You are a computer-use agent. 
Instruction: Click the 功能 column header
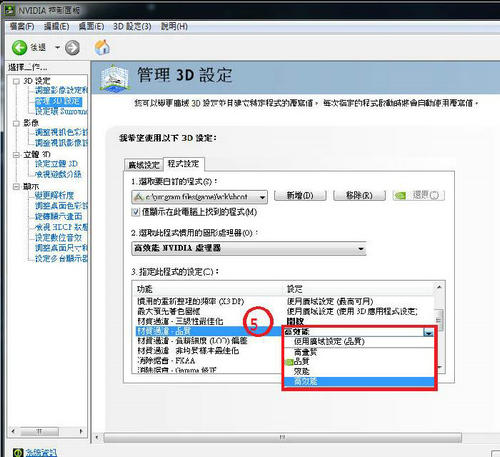(x=145, y=289)
